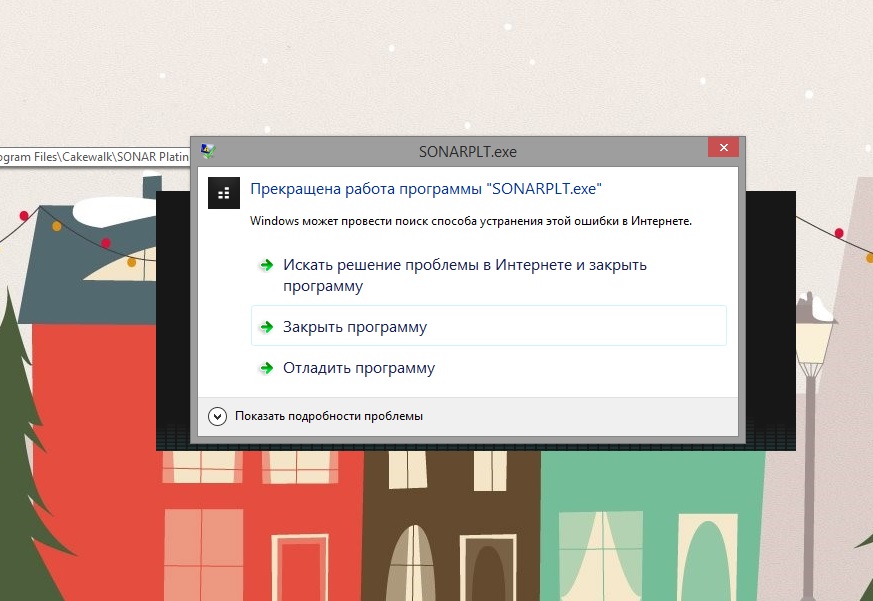Expand 'Показать подробности проблемы' chevron

coord(217,416)
